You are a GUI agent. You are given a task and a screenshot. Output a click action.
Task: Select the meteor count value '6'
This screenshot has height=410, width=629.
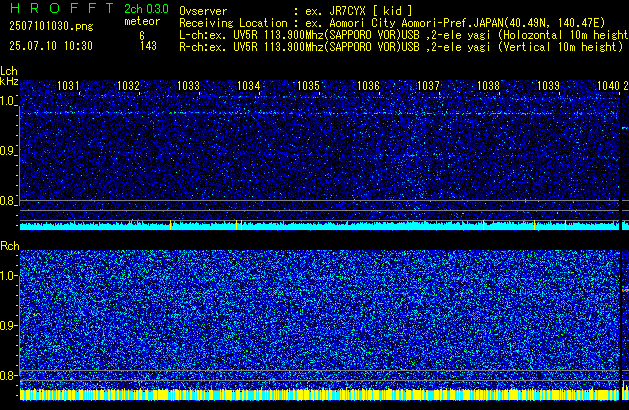coord(142,36)
